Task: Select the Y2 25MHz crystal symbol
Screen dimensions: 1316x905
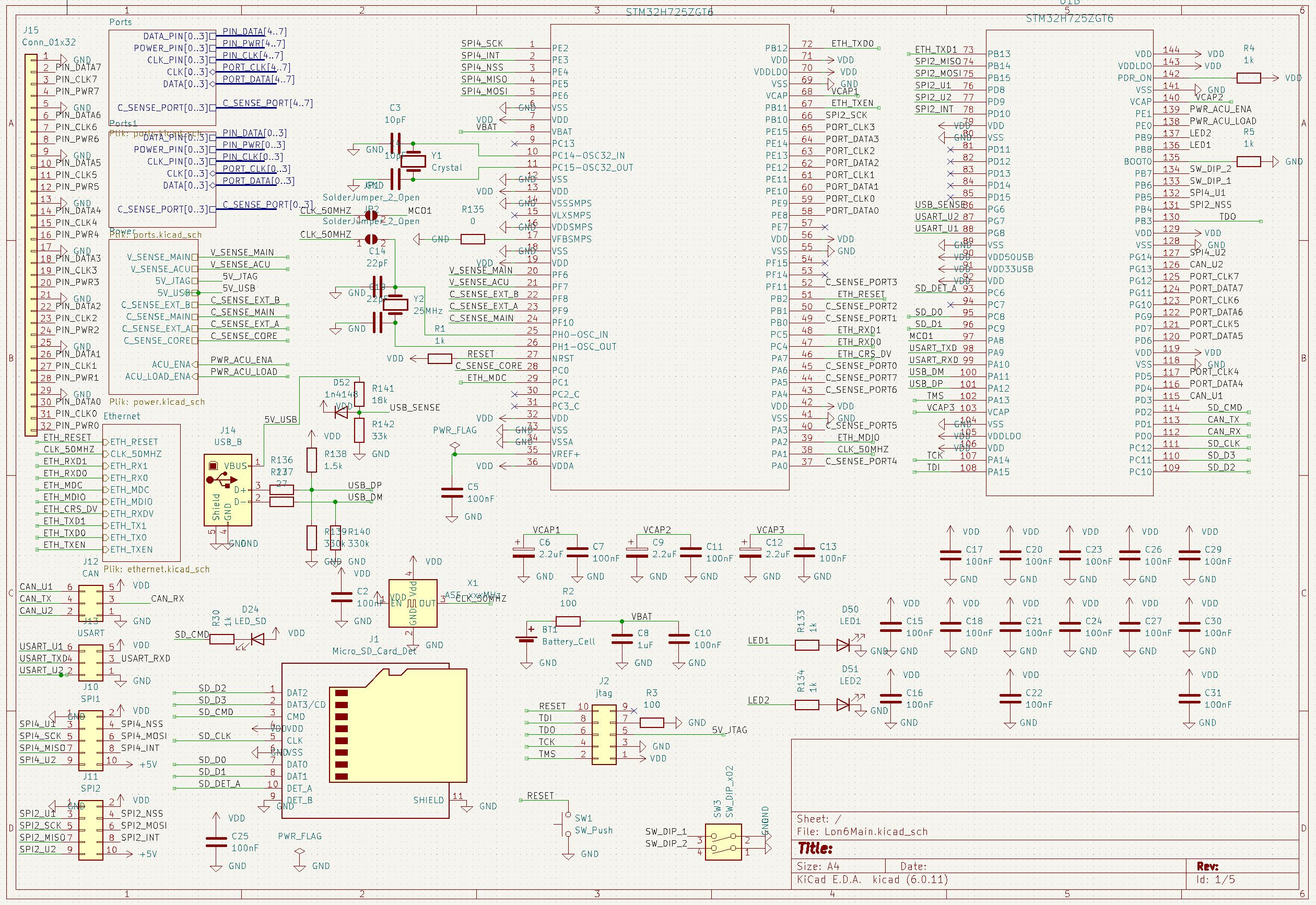Action: [x=395, y=304]
